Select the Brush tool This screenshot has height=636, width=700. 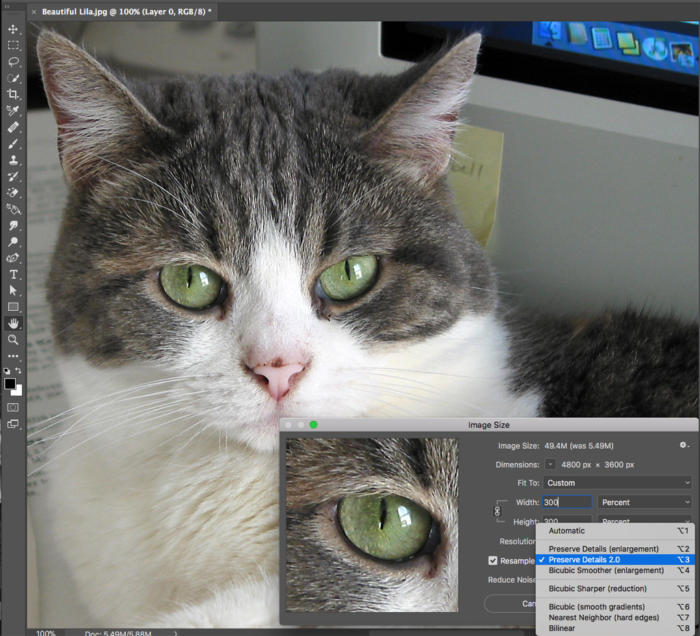coord(13,143)
